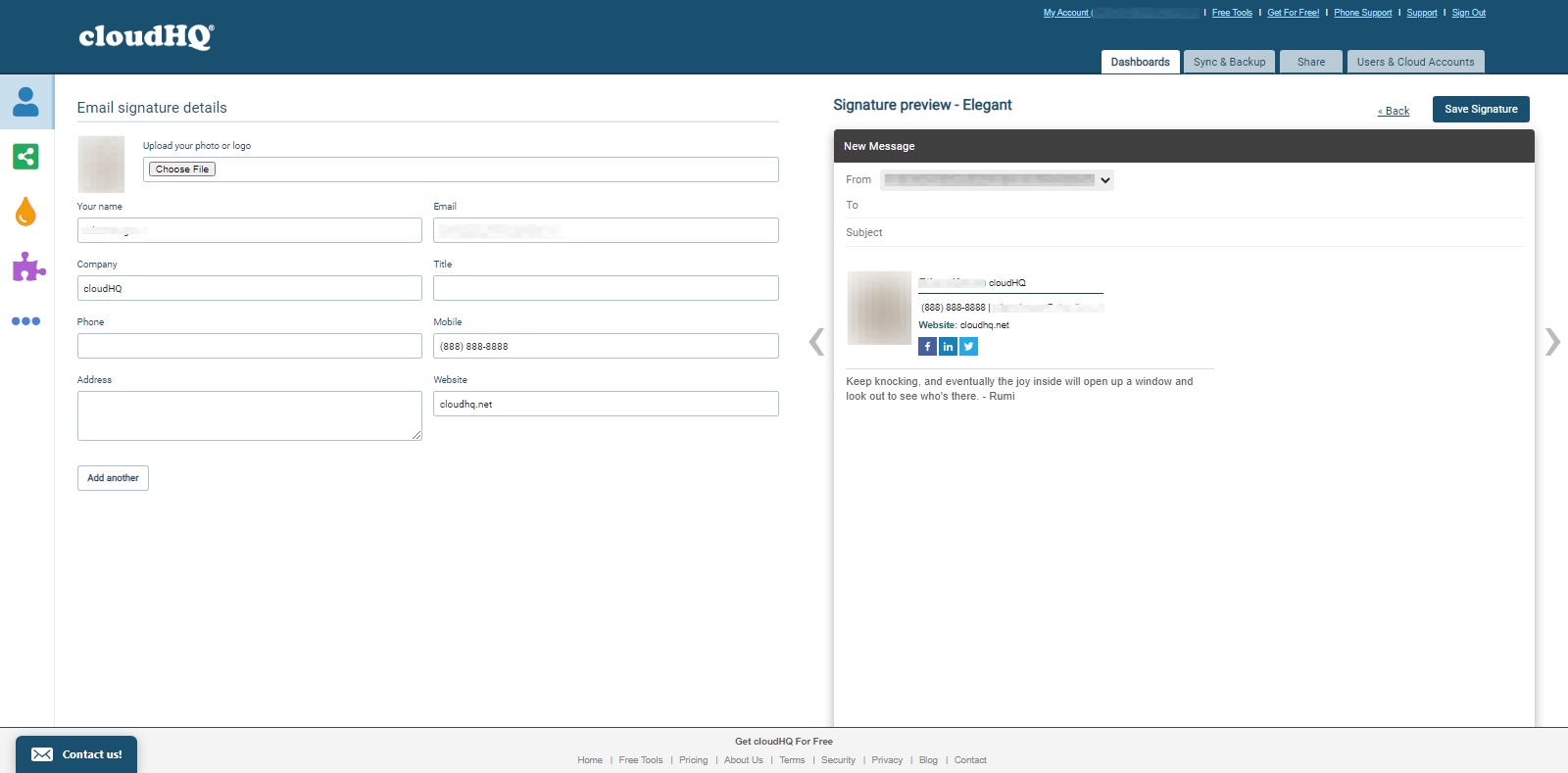This screenshot has width=1568, height=773.
Task: Focus the Your name input field
Action: (250, 230)
